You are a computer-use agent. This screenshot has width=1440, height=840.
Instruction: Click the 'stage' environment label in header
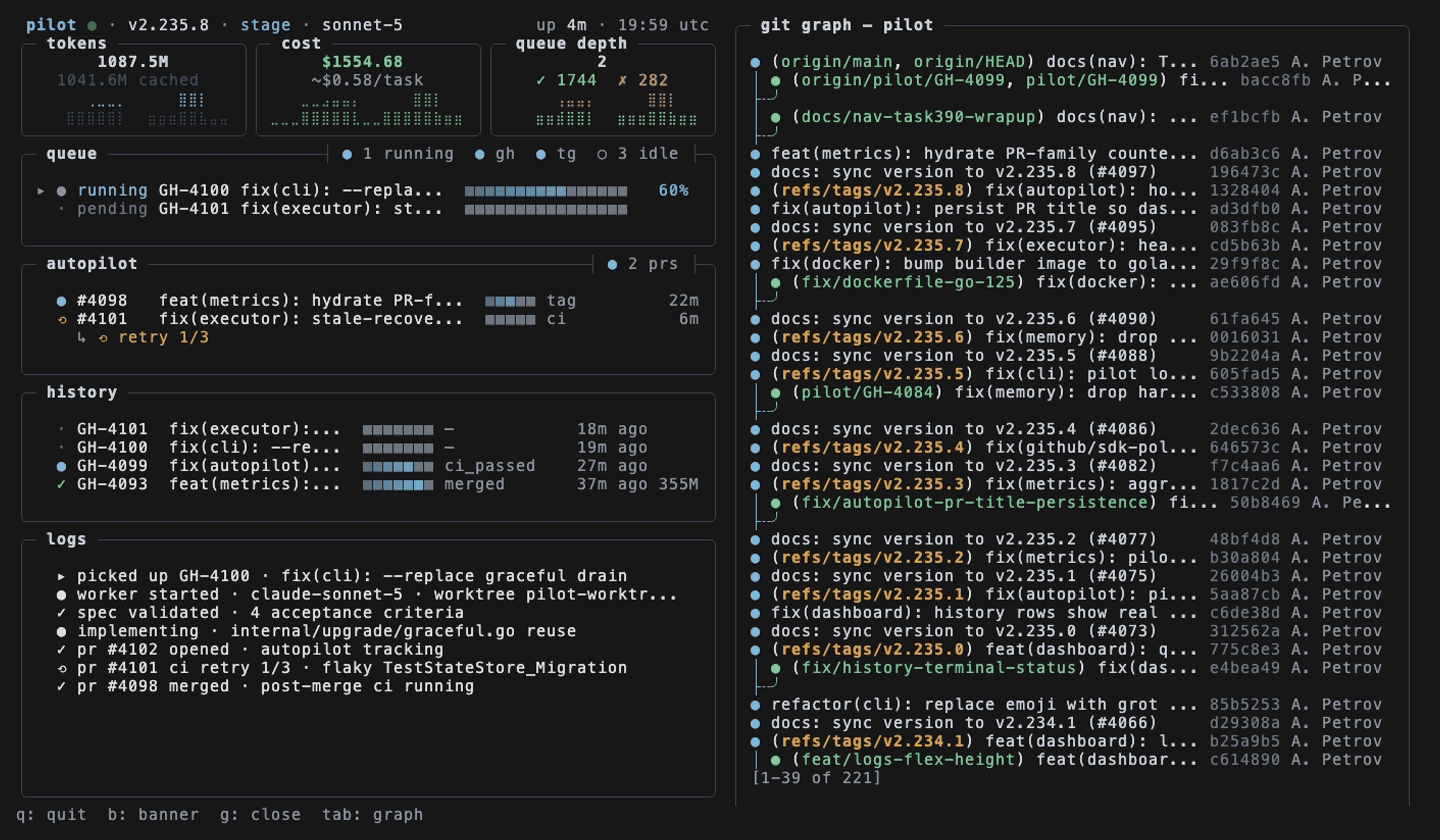tap(265, 25)
